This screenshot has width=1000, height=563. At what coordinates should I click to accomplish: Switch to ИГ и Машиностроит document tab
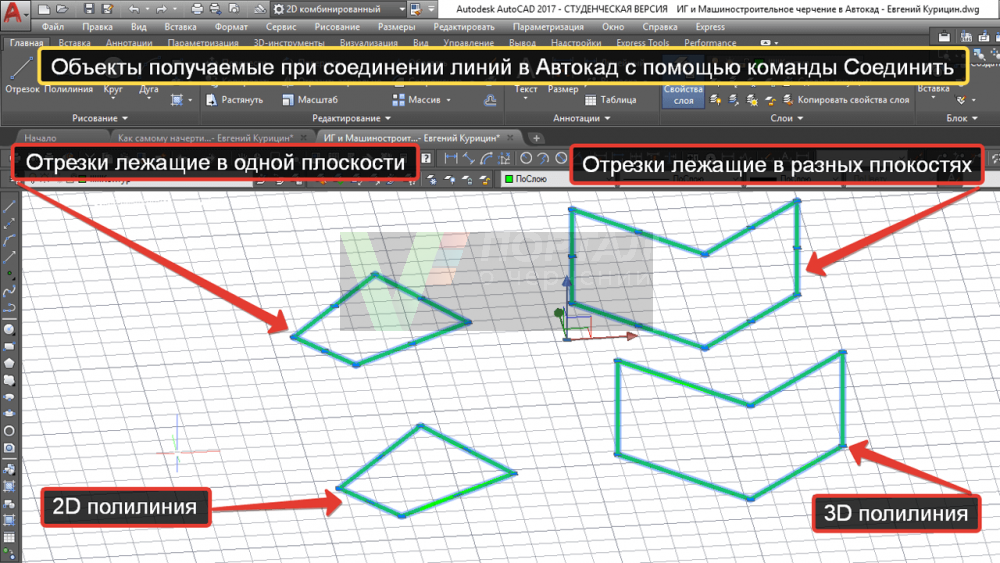[411, 138]
